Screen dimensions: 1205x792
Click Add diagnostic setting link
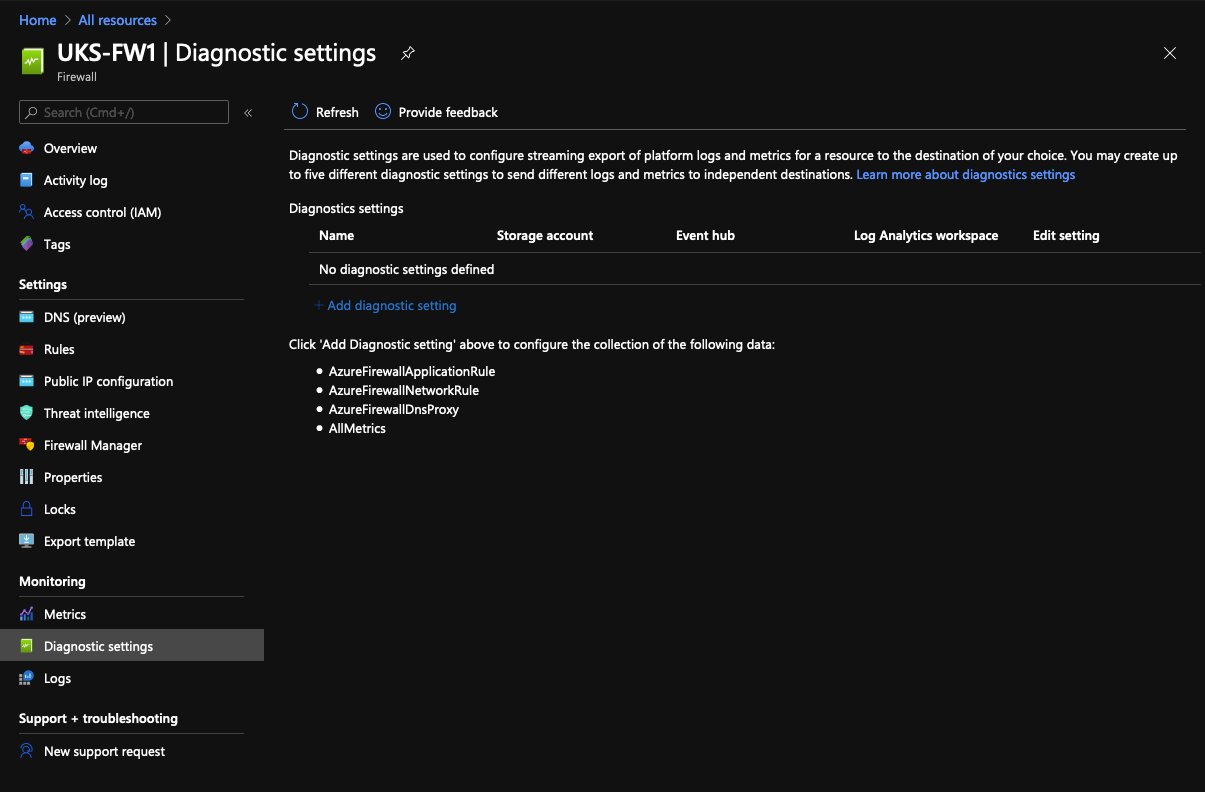click(x=385, y=305)
